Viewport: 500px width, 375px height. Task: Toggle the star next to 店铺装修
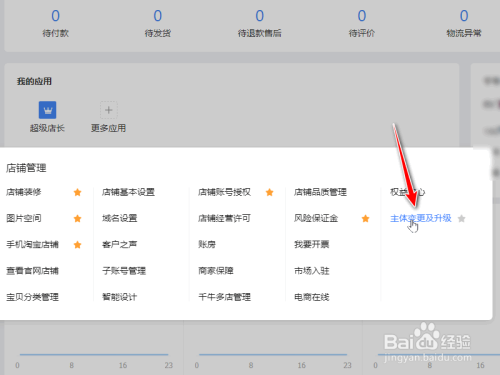77,192
